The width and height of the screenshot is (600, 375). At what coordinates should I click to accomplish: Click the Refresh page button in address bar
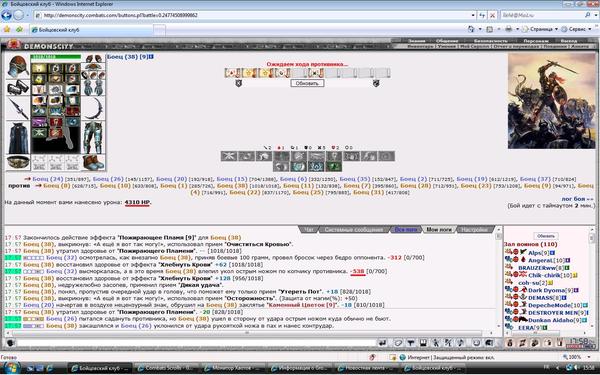(x=482, y=15)
